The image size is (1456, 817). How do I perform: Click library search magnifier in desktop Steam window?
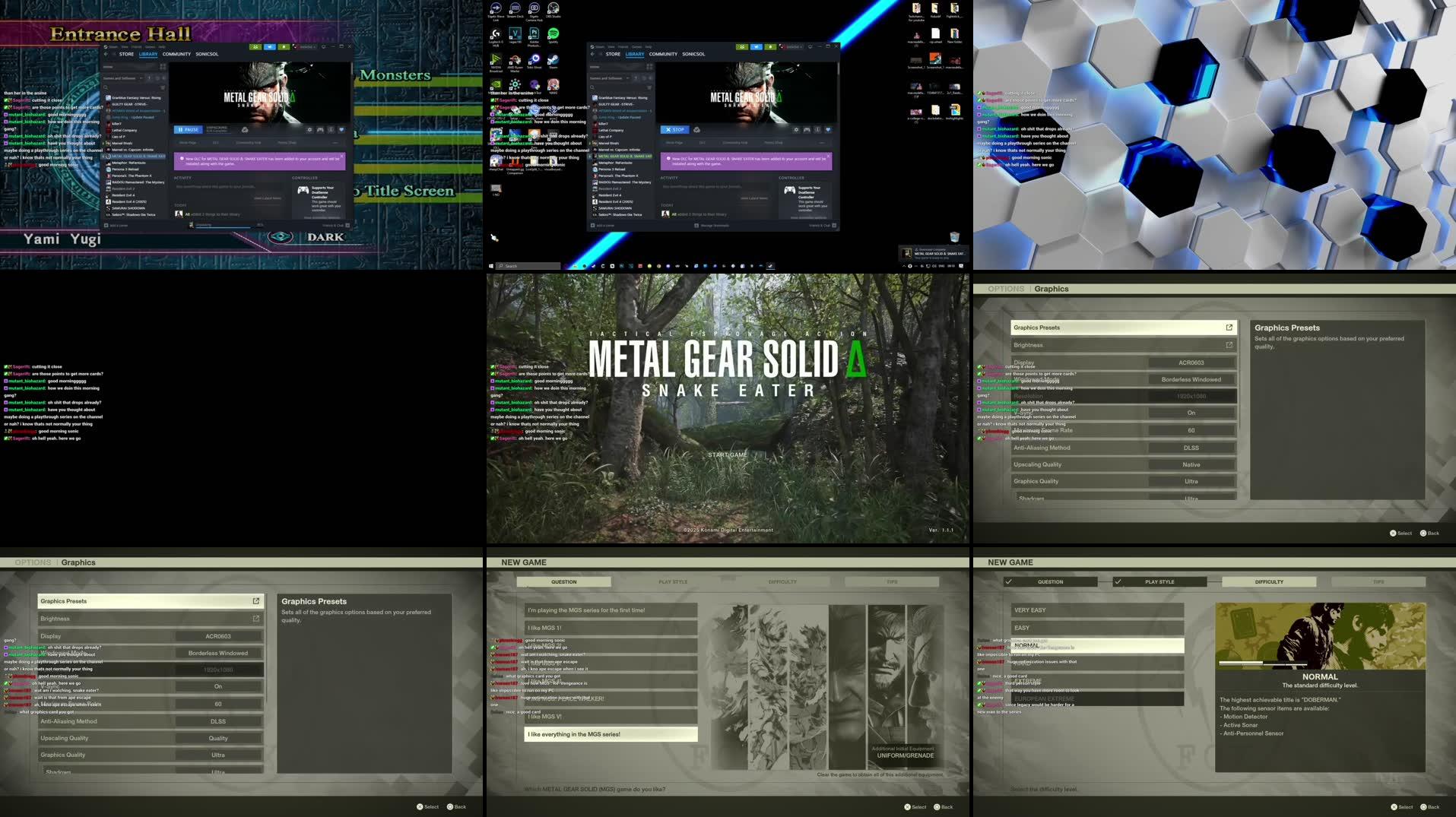592,87
